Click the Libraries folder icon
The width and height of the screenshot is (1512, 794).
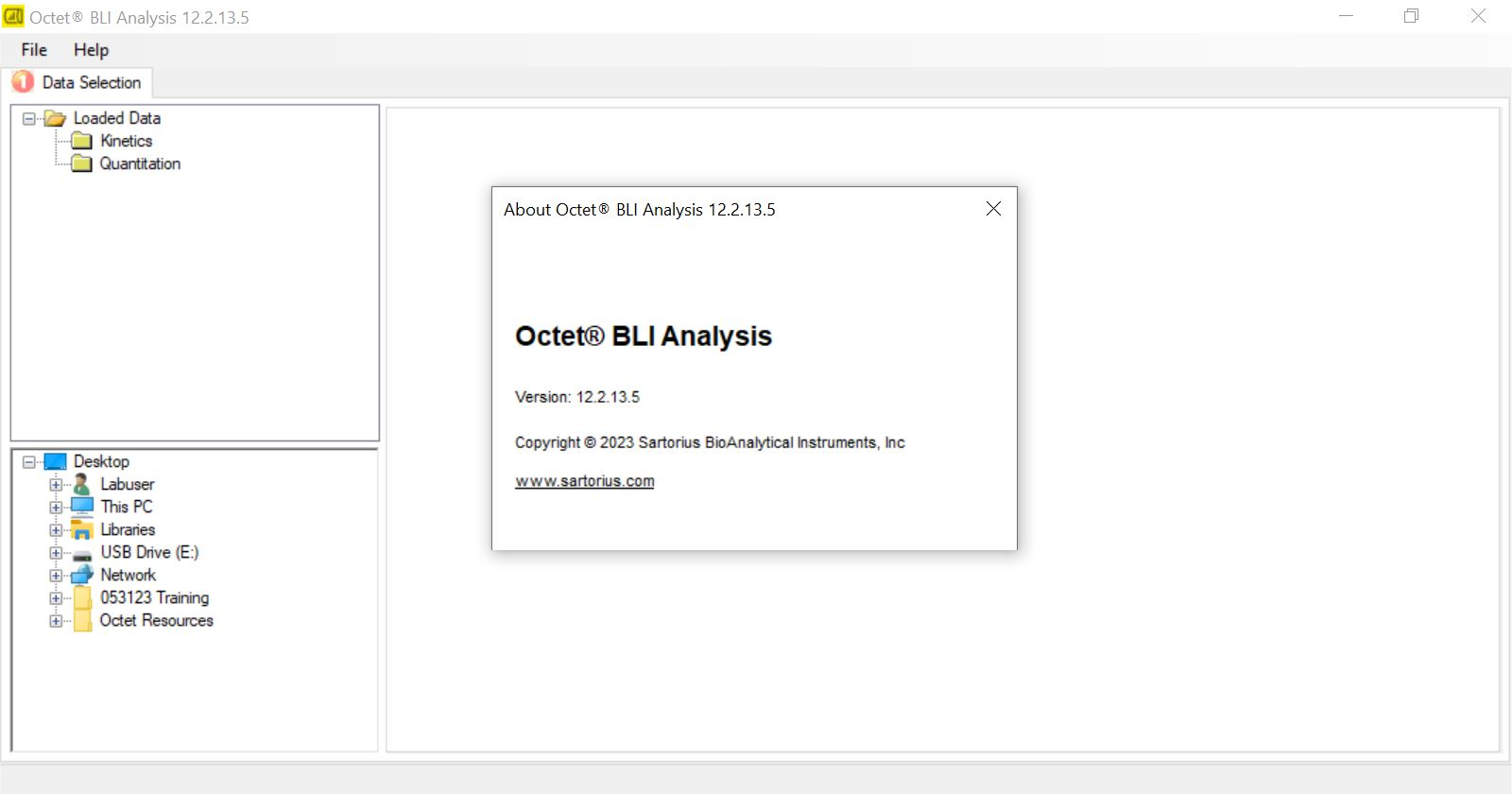point(82,529)
